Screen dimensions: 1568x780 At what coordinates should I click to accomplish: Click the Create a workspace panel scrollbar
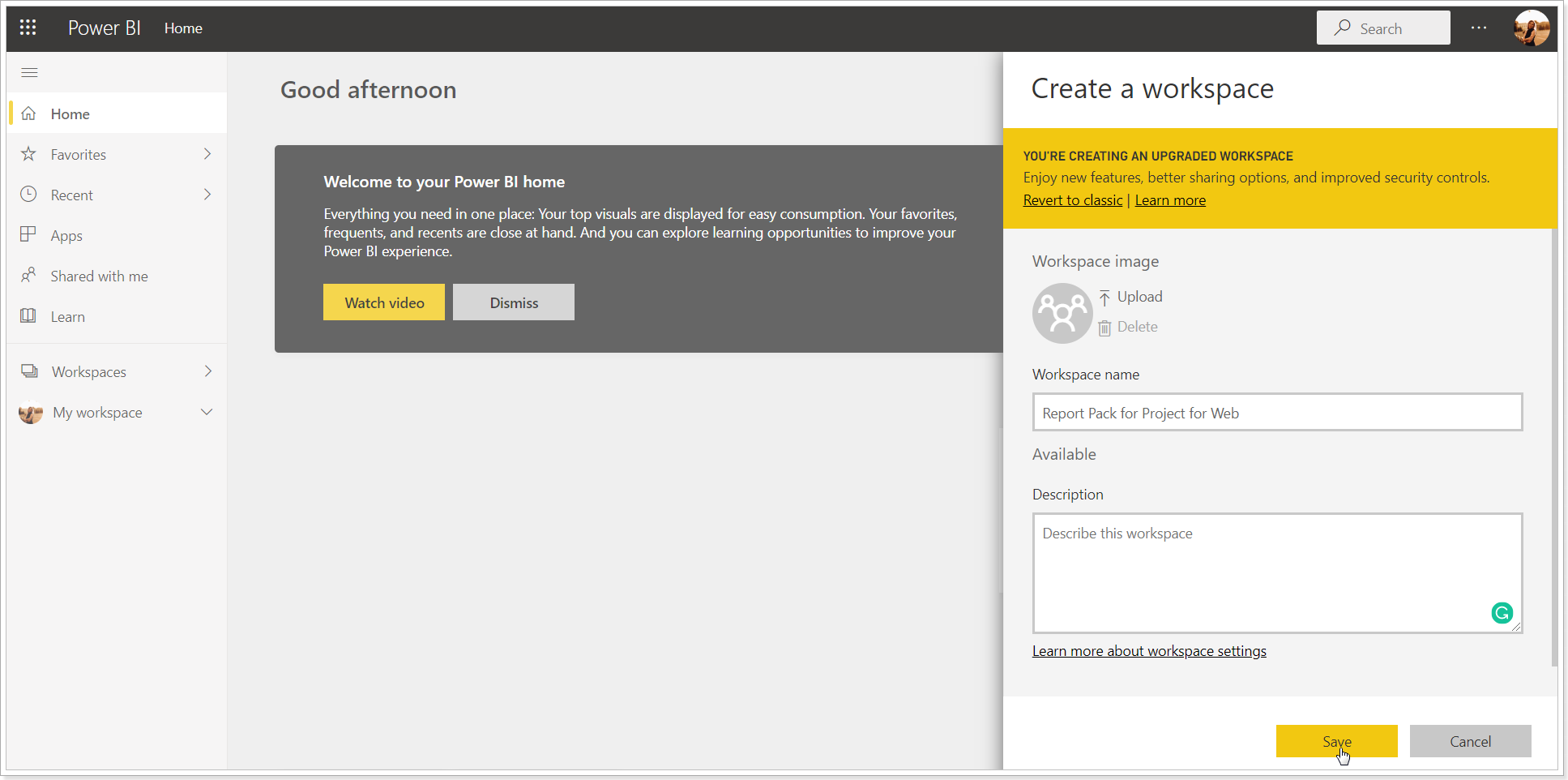pos(1554,446)
